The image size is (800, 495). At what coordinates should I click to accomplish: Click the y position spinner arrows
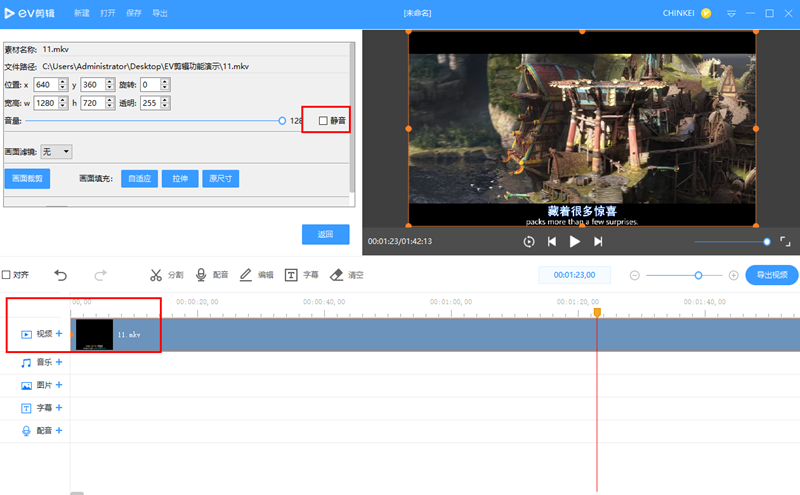pyautogui.click(x=110, y=85)
